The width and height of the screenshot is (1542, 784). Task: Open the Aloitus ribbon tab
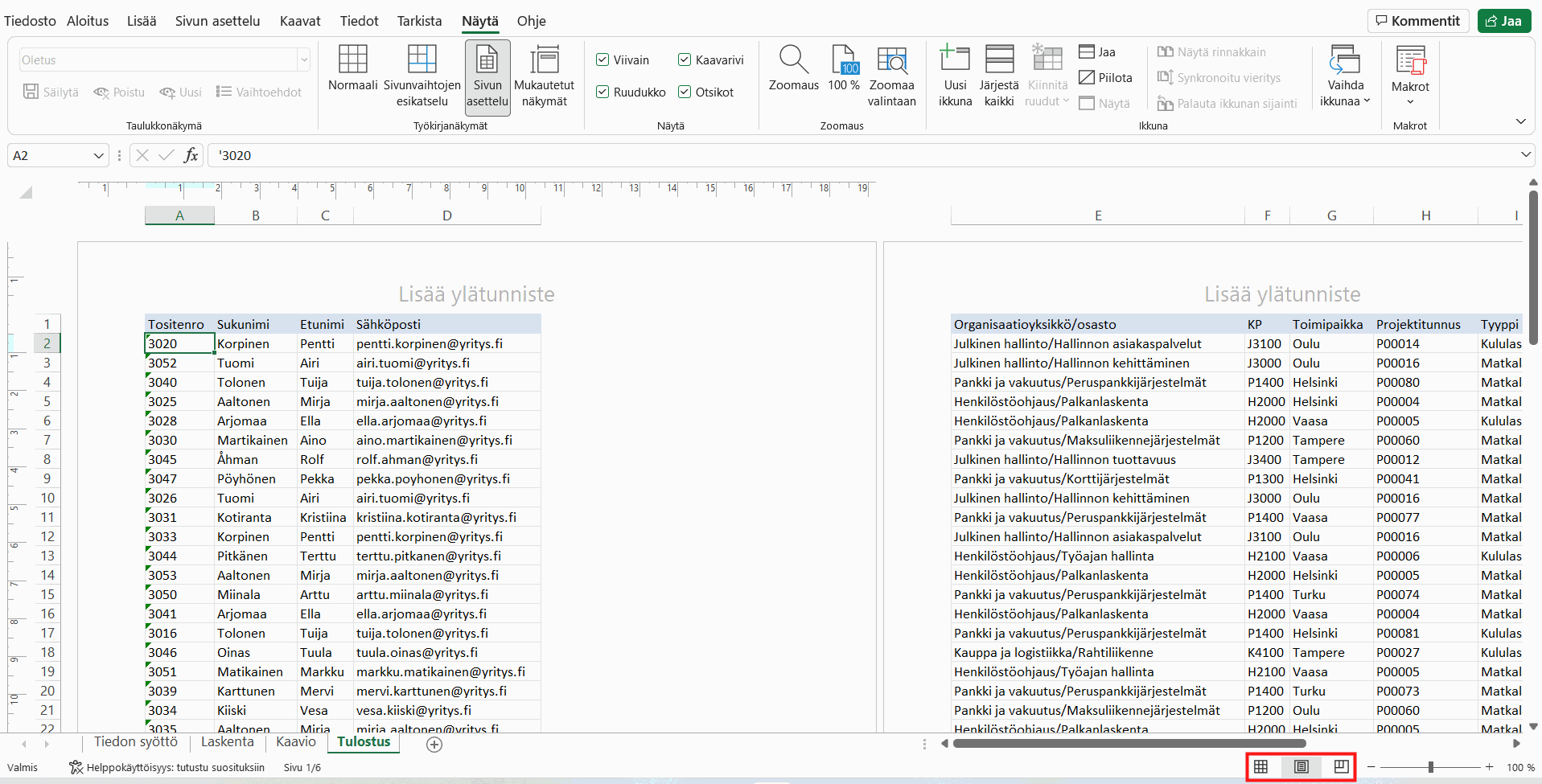88,21
